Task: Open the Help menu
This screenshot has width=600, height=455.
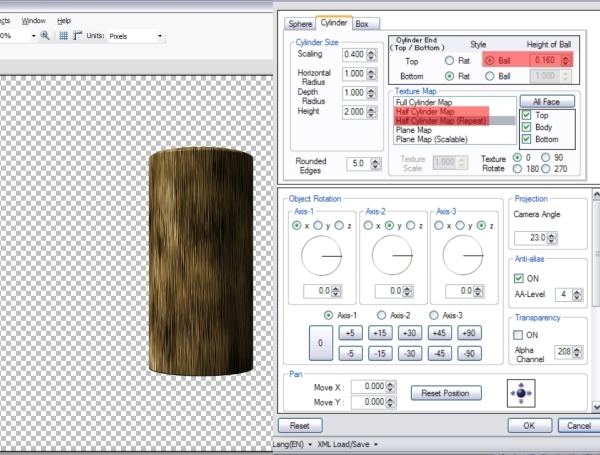Action: pyautogui.click(x=64, y=20)
